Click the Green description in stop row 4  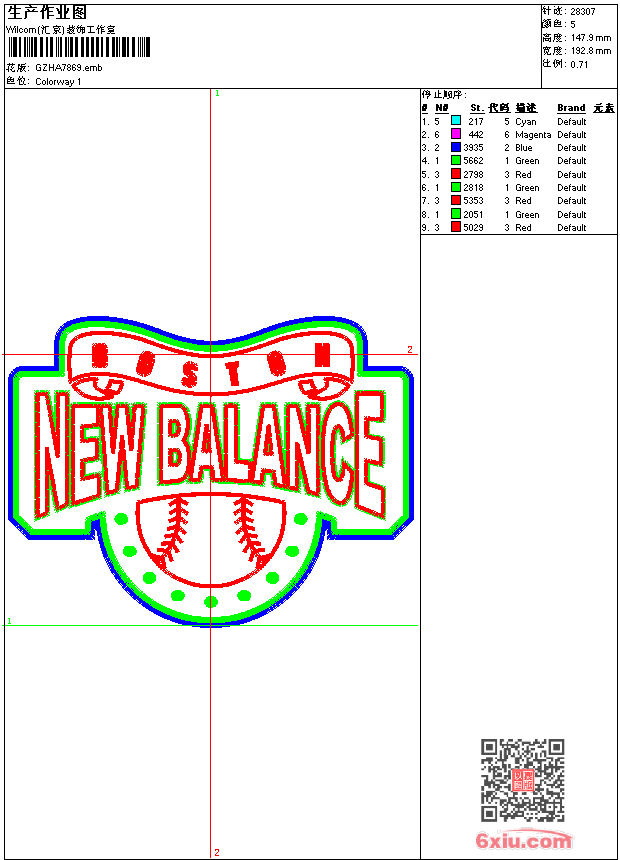[x=527, y=161]
